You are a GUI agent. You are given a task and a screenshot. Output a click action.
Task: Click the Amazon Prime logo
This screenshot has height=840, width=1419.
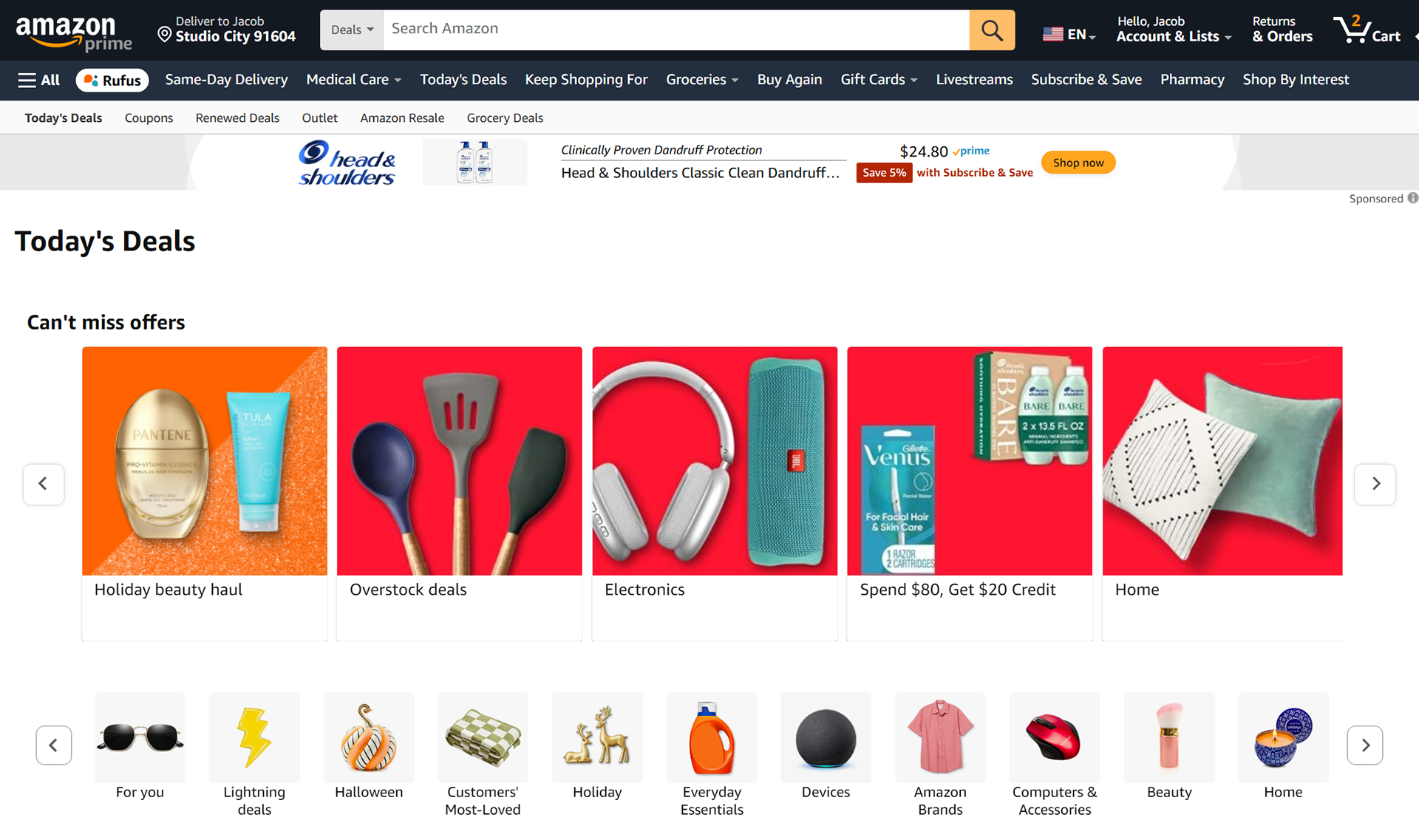pyautogui.click(x=74, y=33)
